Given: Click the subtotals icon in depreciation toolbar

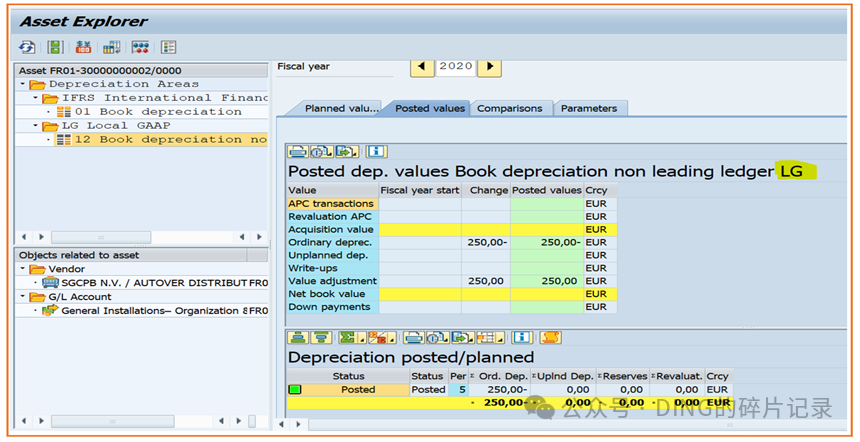Looking at the screenshot, I should click(380, 337).
